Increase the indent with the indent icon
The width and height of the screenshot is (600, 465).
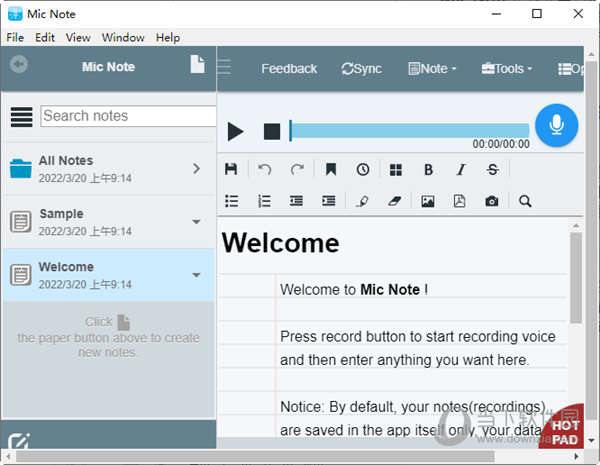(329, 201)
